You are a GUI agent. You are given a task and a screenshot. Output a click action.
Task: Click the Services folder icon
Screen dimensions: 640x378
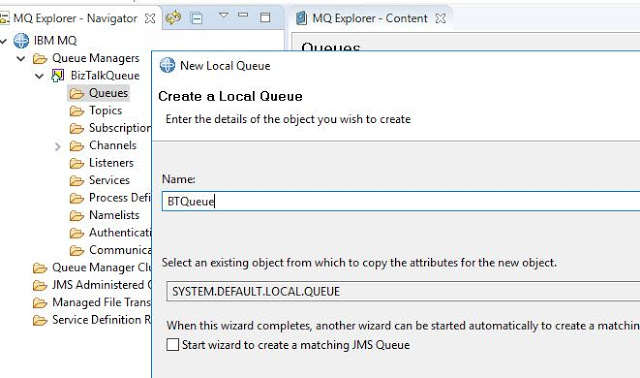click(77, 181)
